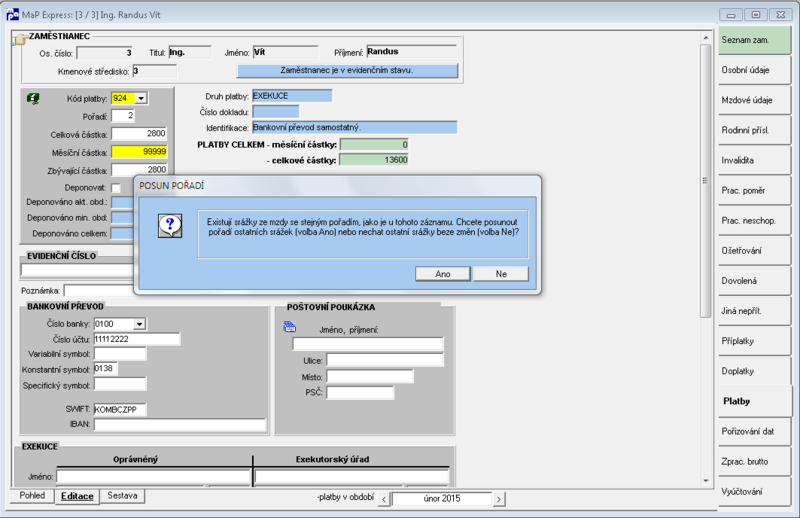Click the hand-folder icon beside ZAMĚSTNANEC

click(19, 39)
